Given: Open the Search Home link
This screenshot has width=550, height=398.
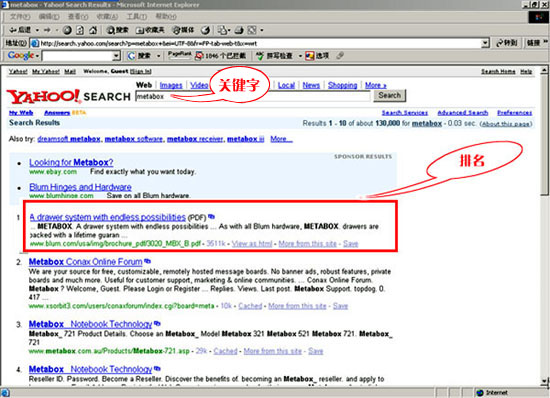Looking at the screenshot, I should coord(498,72).
